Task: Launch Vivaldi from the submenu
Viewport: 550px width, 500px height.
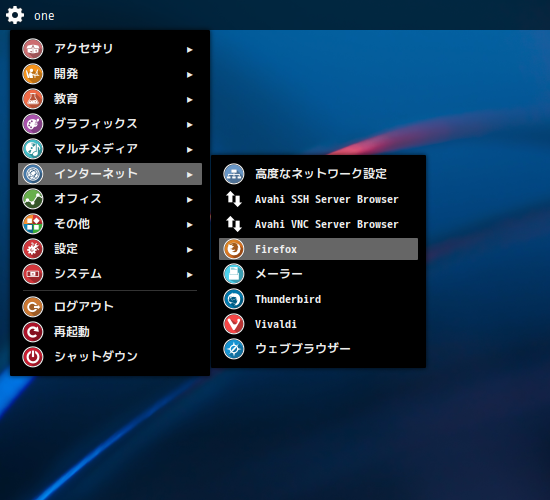Action: (x=318, y=324)
